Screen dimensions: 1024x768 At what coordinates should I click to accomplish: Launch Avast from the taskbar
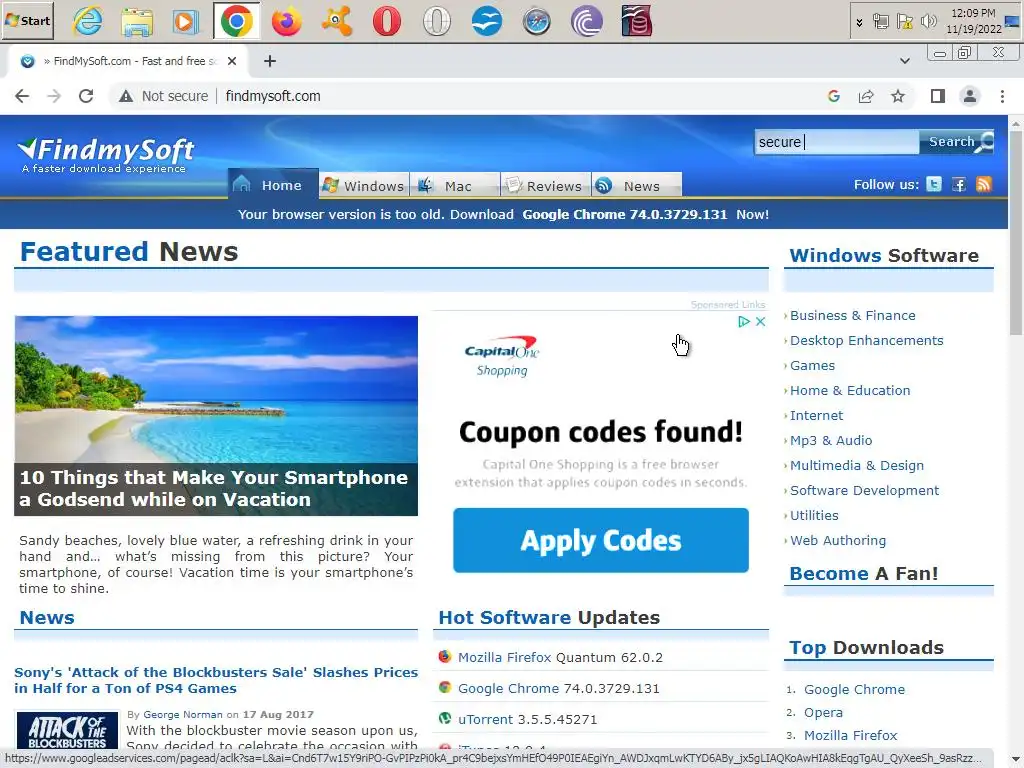(336, 21)
